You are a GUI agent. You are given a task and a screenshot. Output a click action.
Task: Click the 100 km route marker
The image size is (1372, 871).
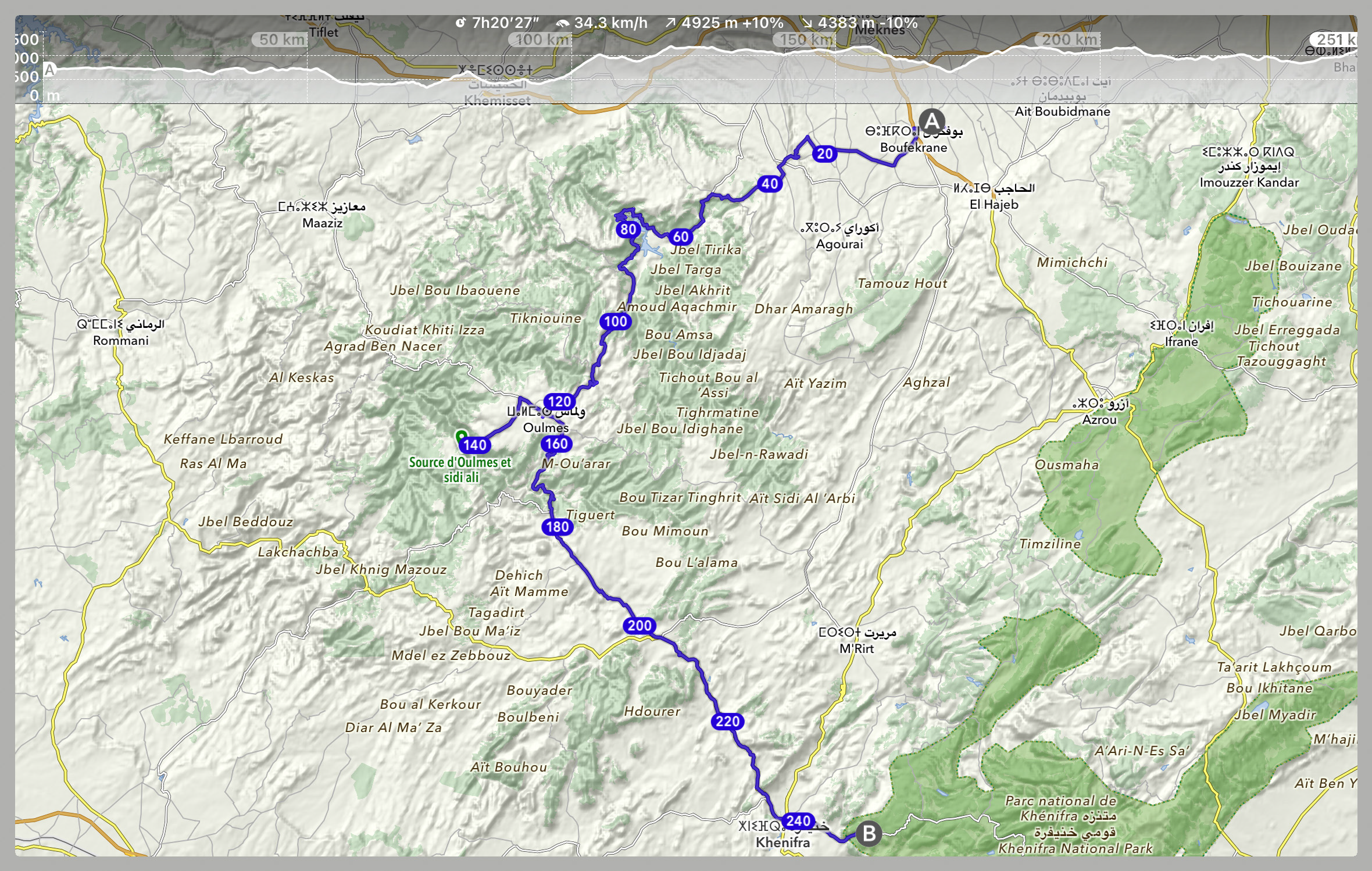(x=616, y=321)
